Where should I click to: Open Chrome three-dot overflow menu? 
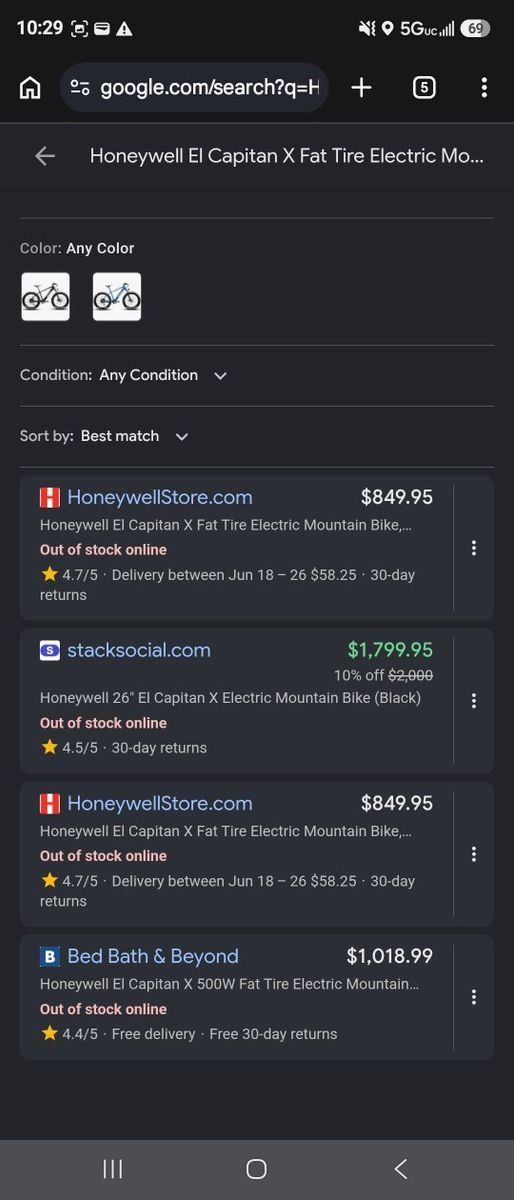[484, 88]
